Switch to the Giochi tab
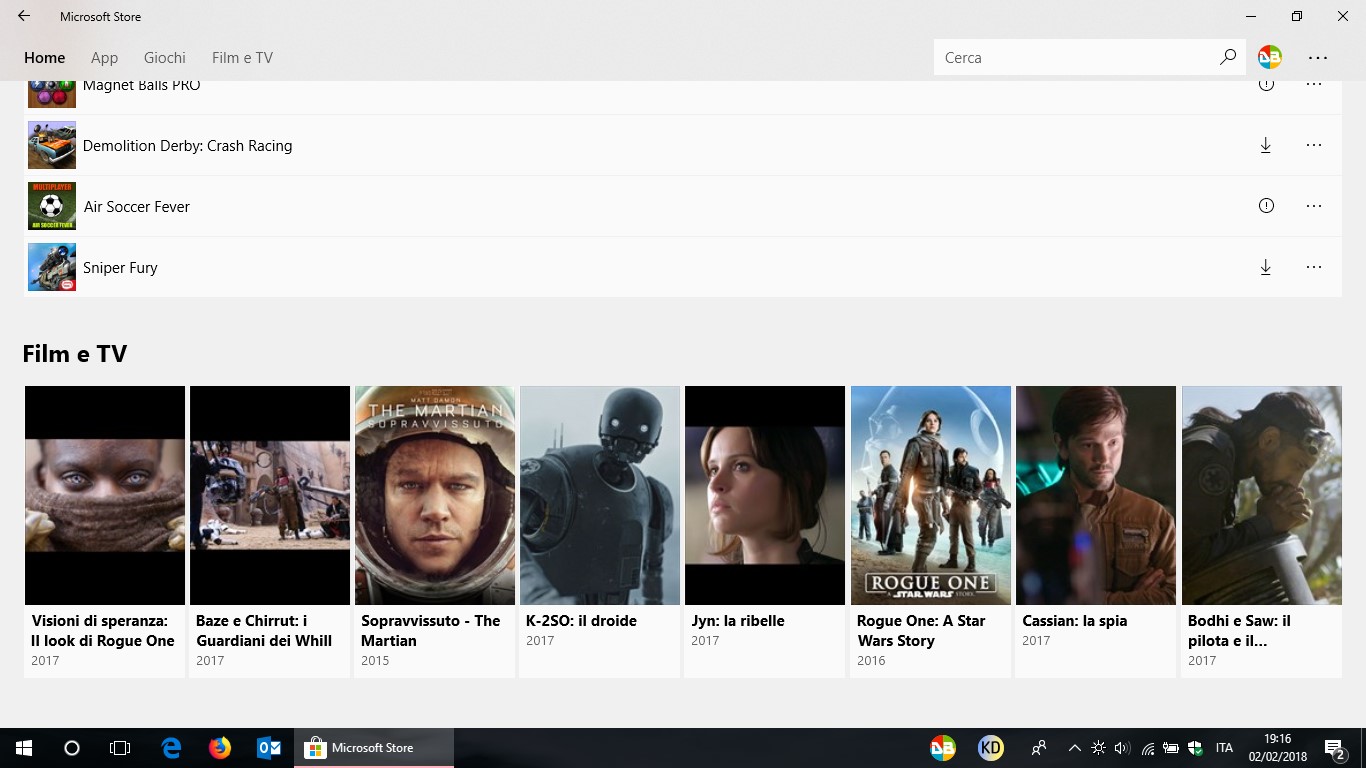 point(165,58)
